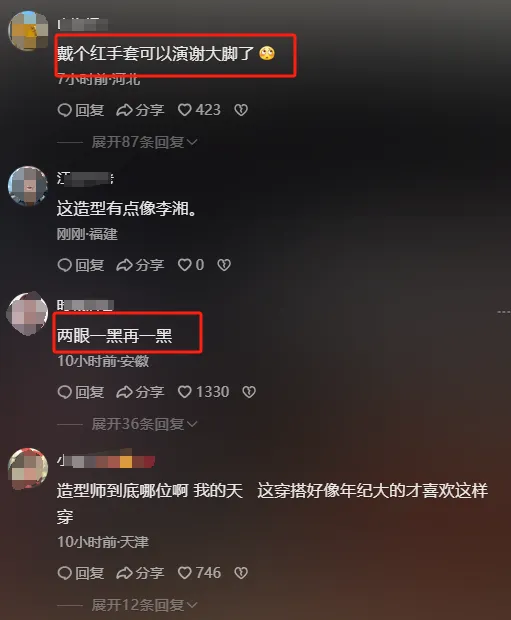Like the comment with 423 likes
511x620 pixels.
199,110
